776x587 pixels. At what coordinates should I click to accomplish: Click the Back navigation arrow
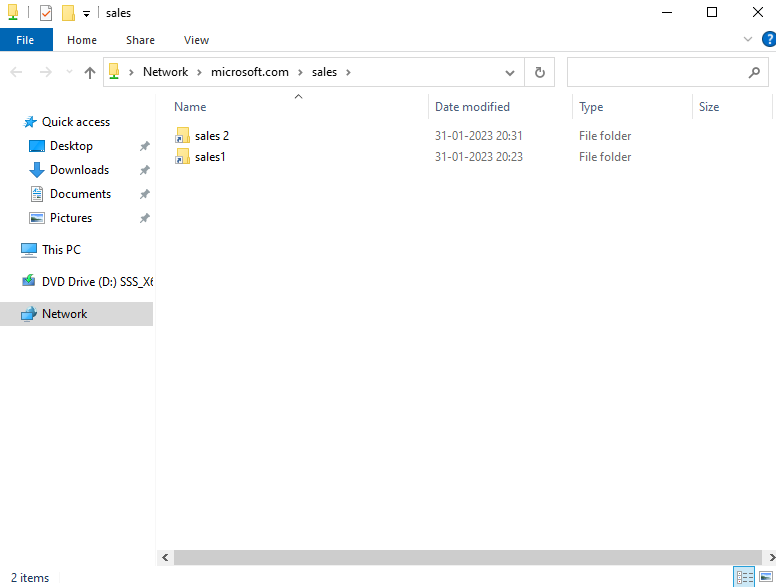point(16,72)
